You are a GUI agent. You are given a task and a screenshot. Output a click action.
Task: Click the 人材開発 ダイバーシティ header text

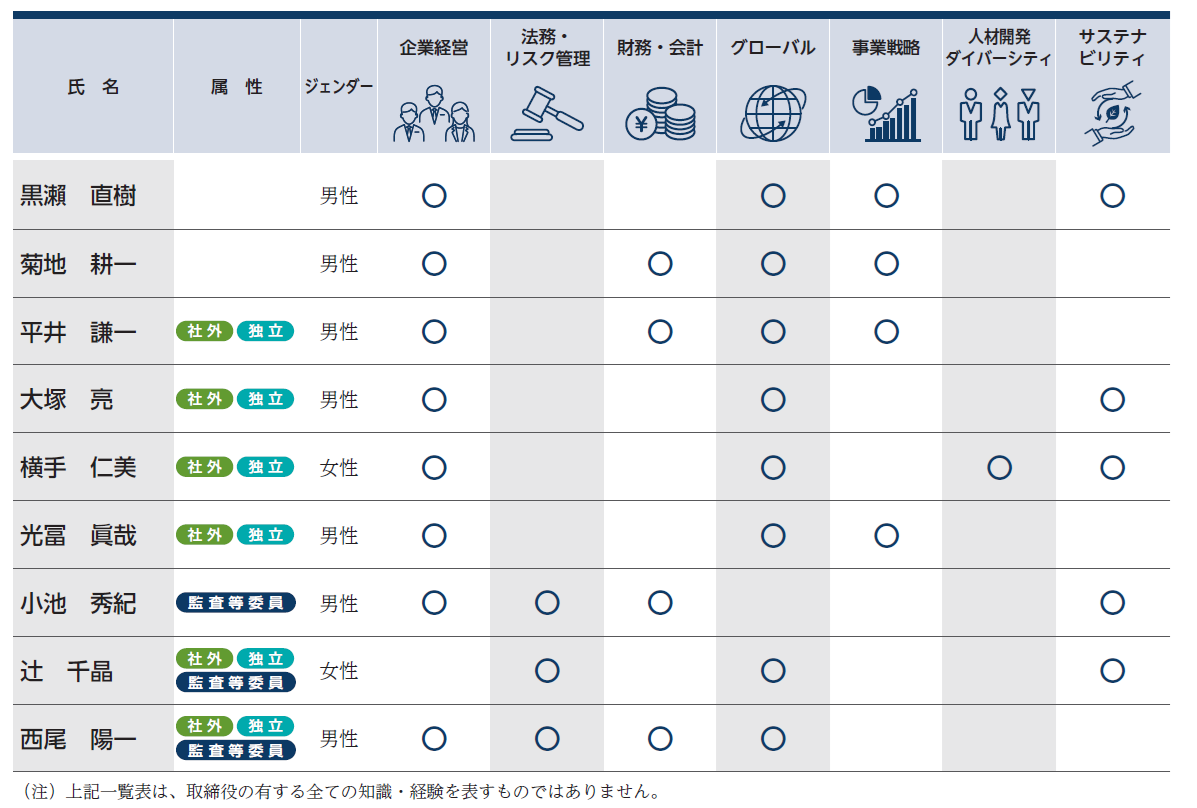[999, 47]
